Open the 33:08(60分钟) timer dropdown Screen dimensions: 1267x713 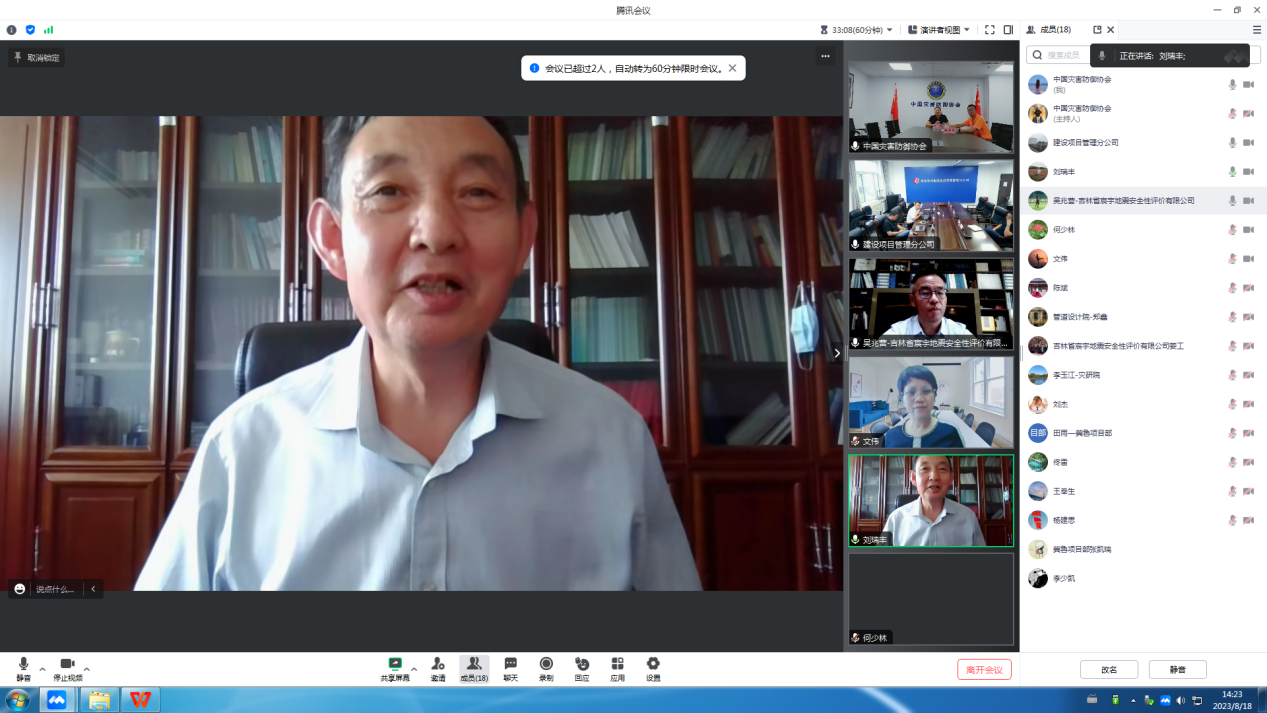point(856,30)
